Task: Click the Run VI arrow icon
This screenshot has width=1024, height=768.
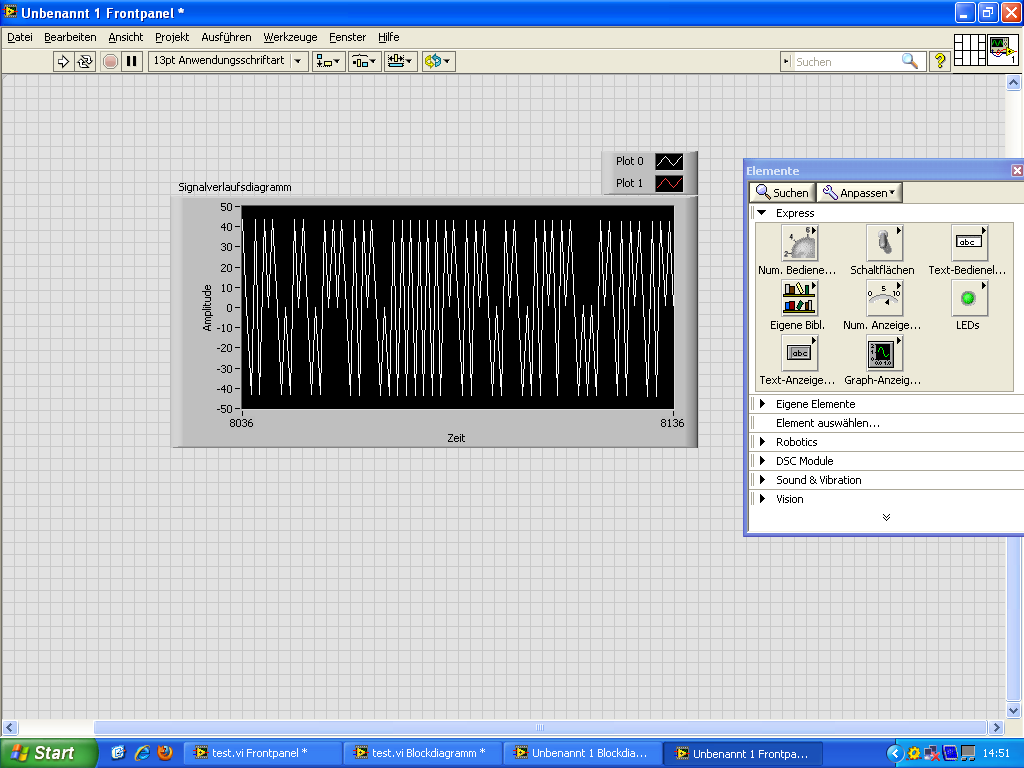Action: (x=63, y=61)
